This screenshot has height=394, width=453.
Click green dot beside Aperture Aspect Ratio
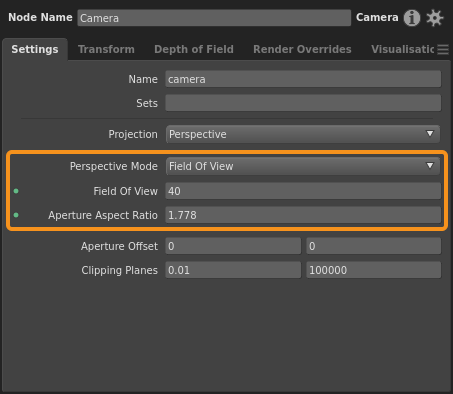[x=16, y=215]
